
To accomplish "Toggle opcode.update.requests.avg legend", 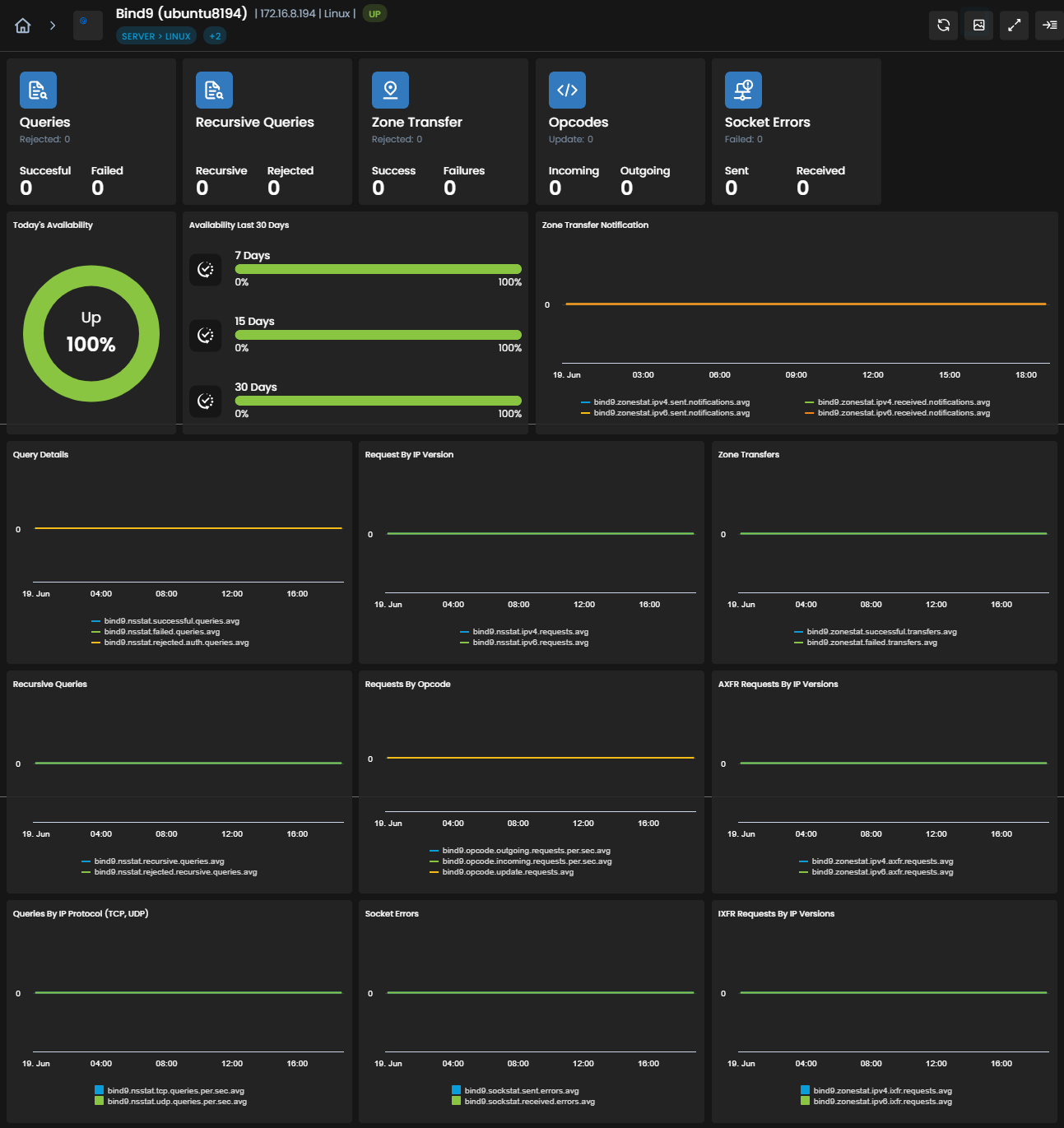I will pyautogui.click(x=502, y=872).
